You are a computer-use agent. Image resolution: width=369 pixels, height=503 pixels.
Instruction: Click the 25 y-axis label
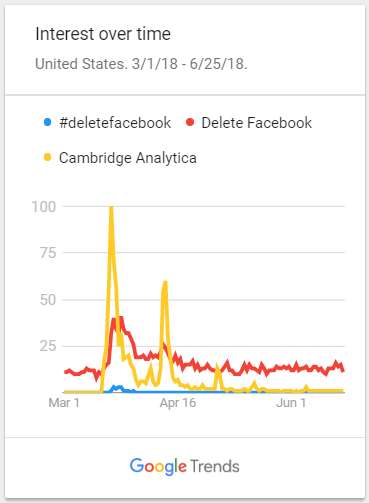[48, 346]
